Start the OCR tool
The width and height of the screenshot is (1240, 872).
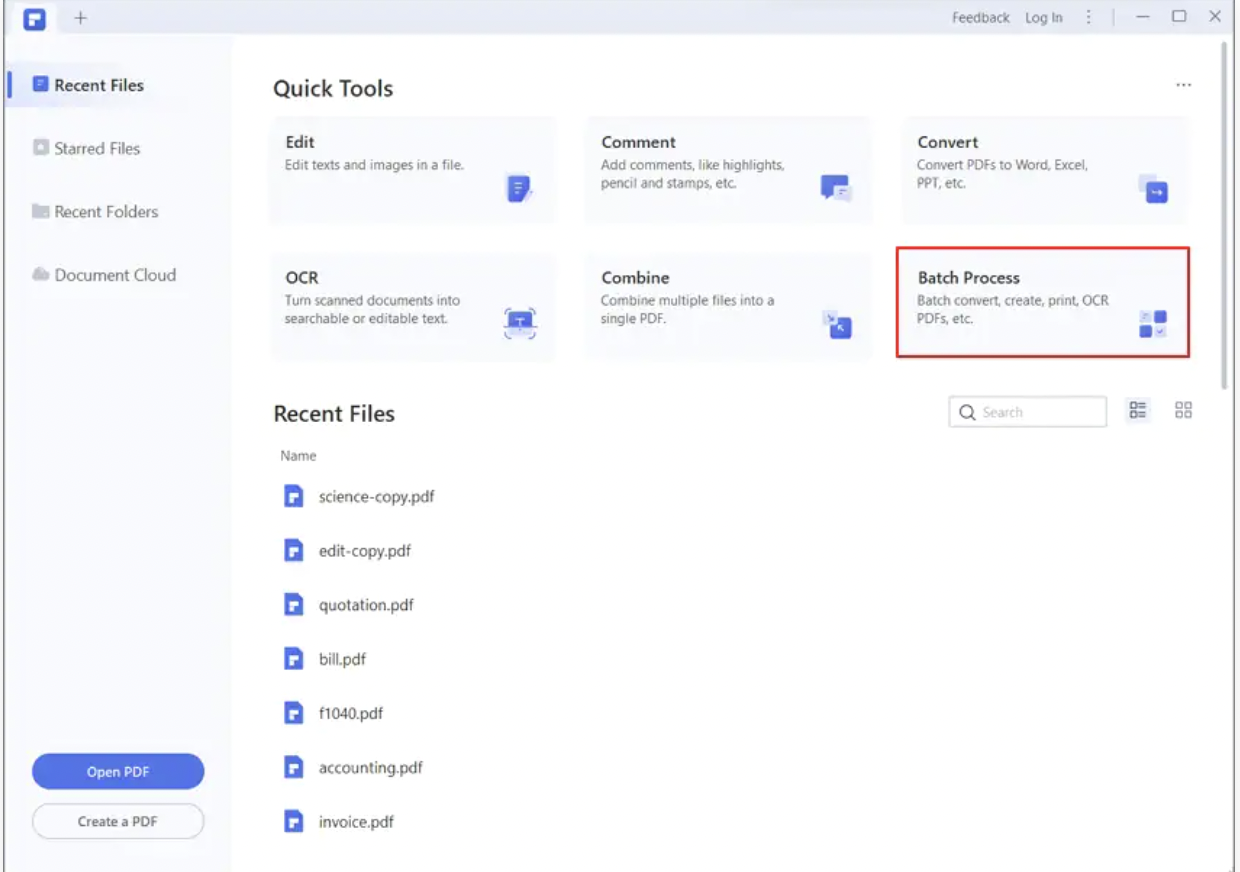[412, 305]
